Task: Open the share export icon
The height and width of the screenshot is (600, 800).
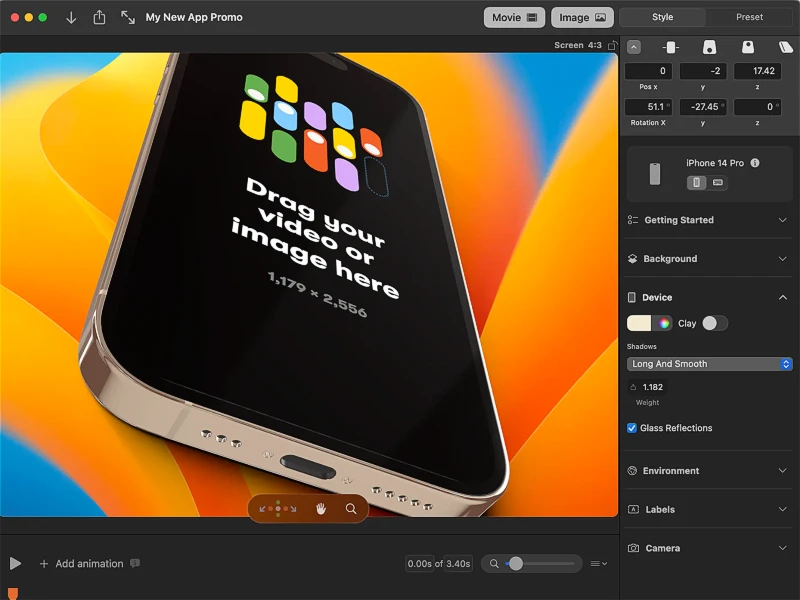Action: coord(99,17)
